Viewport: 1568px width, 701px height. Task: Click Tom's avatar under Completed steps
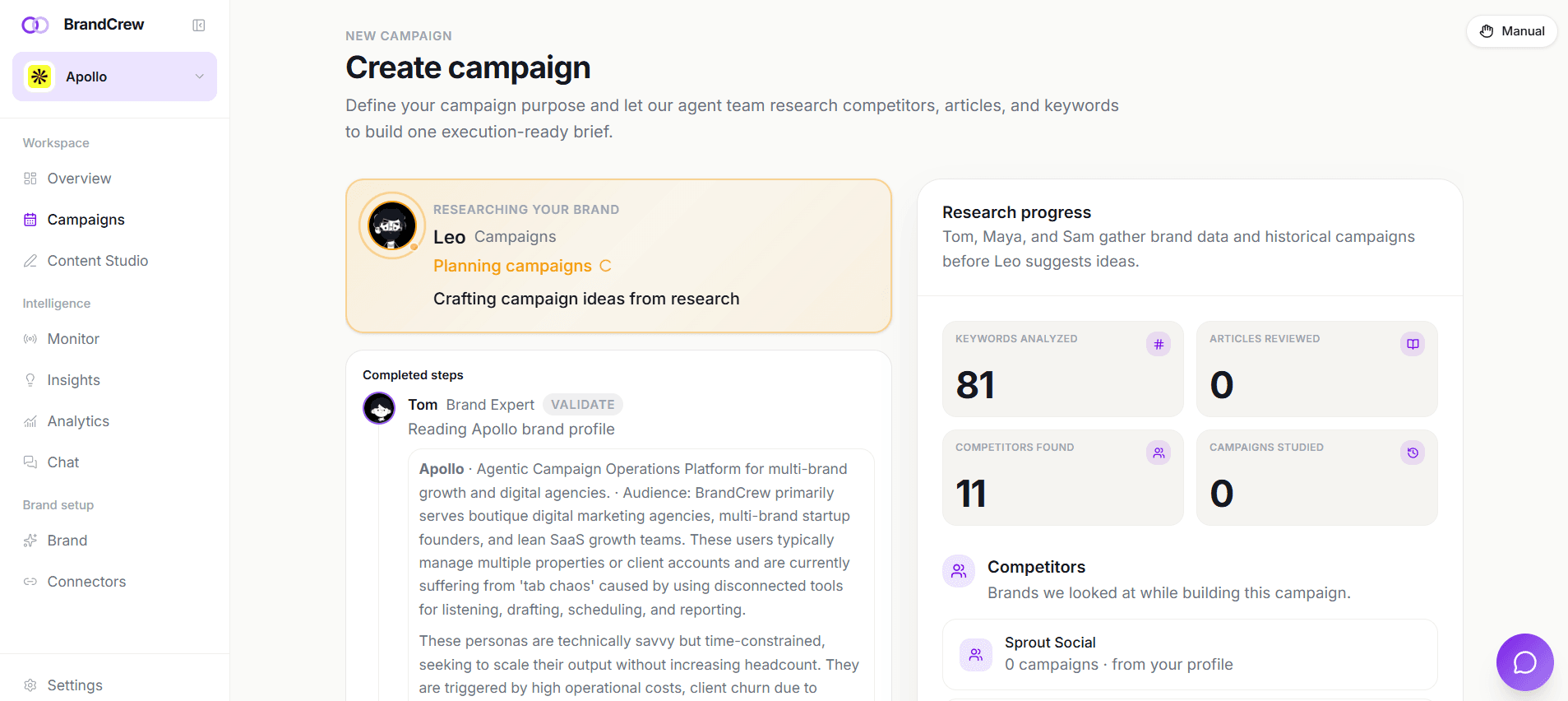click(379, 408)
